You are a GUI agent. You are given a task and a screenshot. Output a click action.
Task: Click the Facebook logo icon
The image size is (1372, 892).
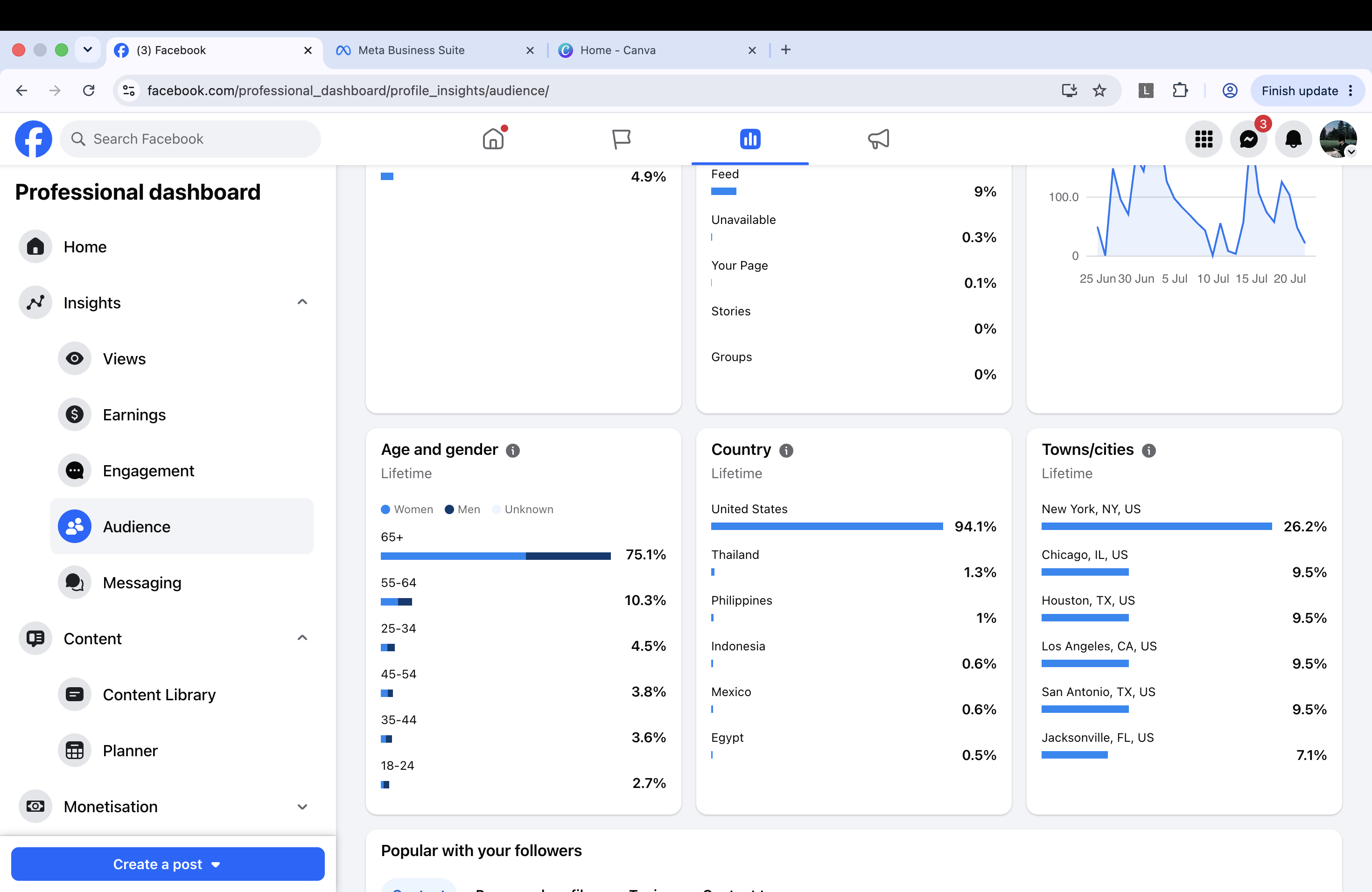34,139
